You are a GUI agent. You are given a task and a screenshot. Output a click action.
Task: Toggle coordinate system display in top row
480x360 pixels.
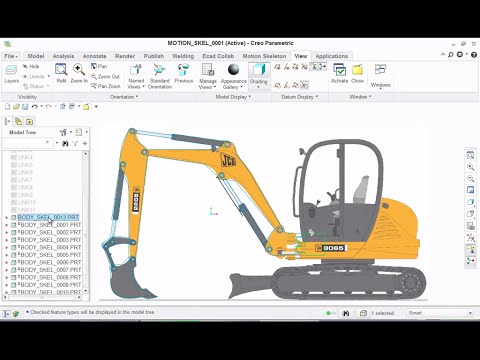304,67
